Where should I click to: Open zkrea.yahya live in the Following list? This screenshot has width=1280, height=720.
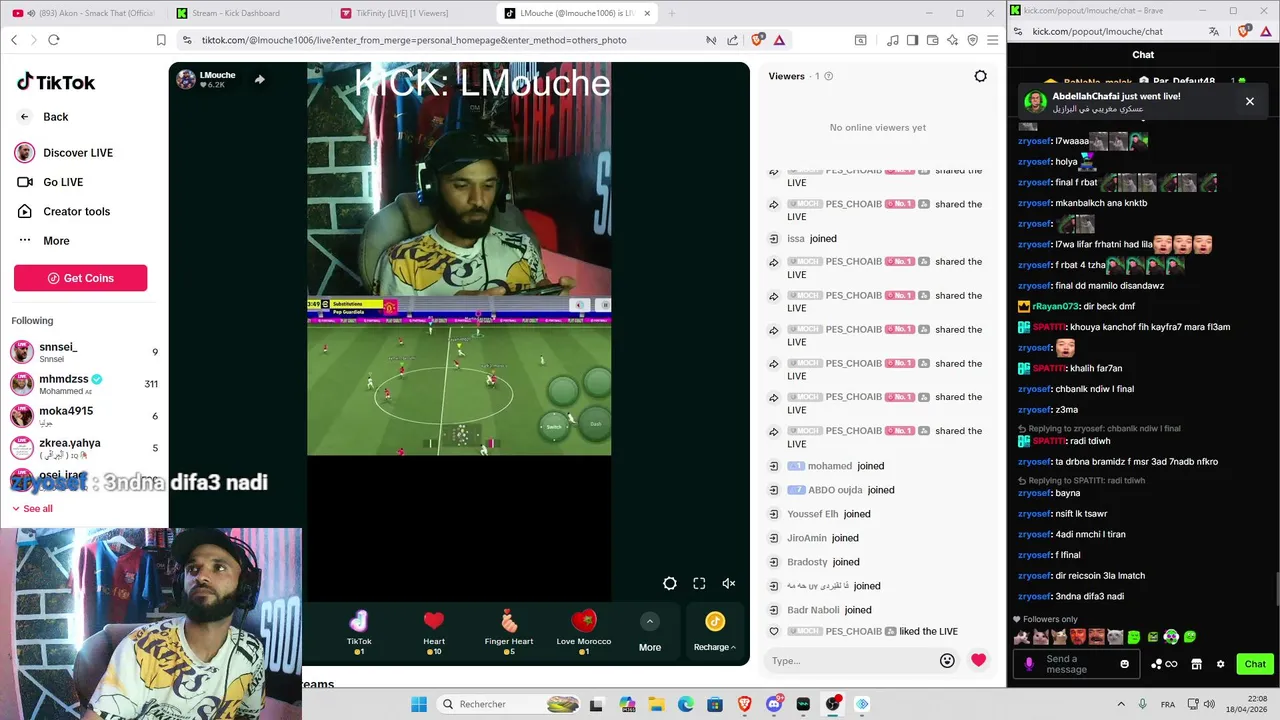(84, 448)
